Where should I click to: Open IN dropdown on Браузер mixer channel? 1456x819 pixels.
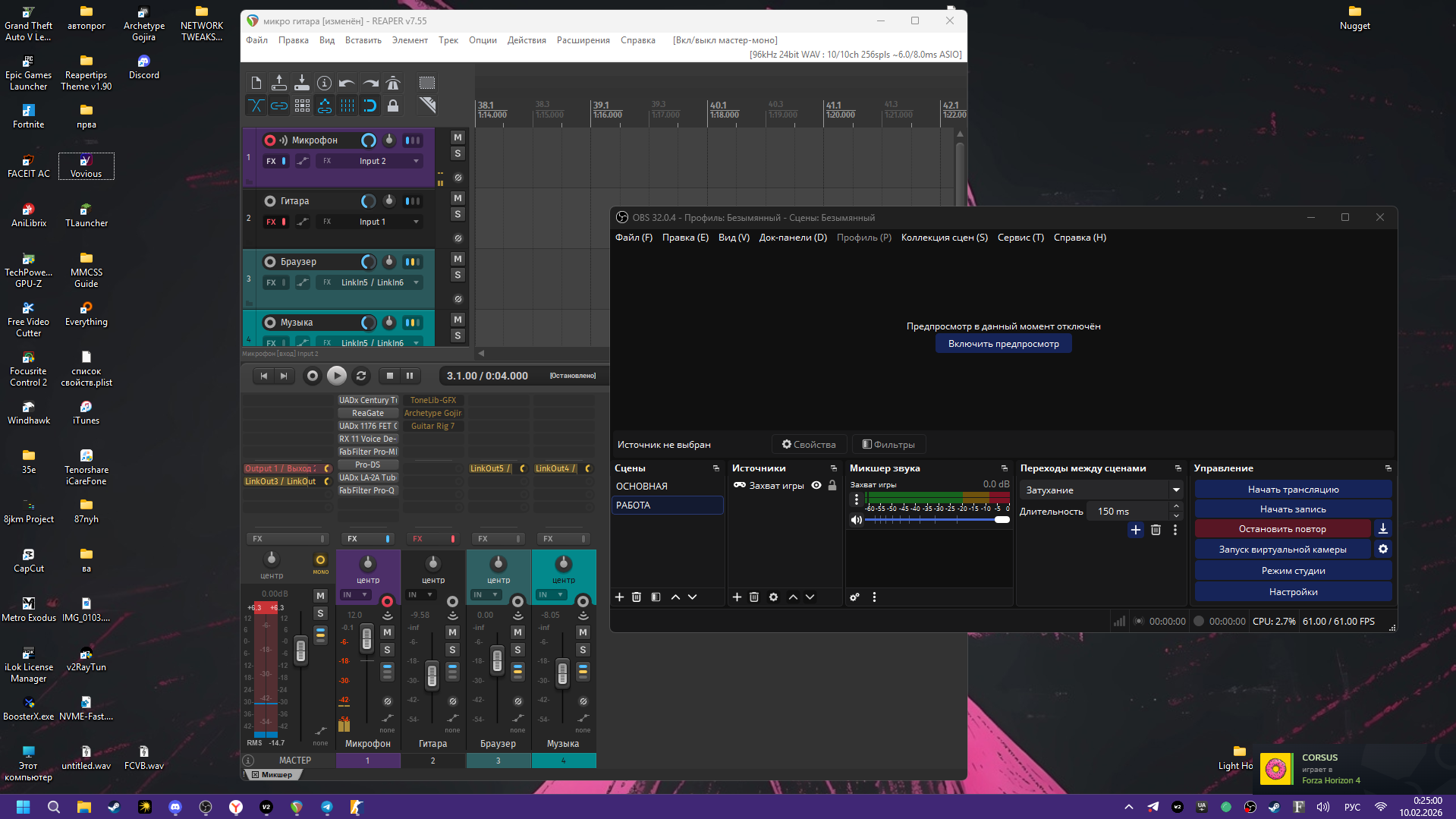485,595
